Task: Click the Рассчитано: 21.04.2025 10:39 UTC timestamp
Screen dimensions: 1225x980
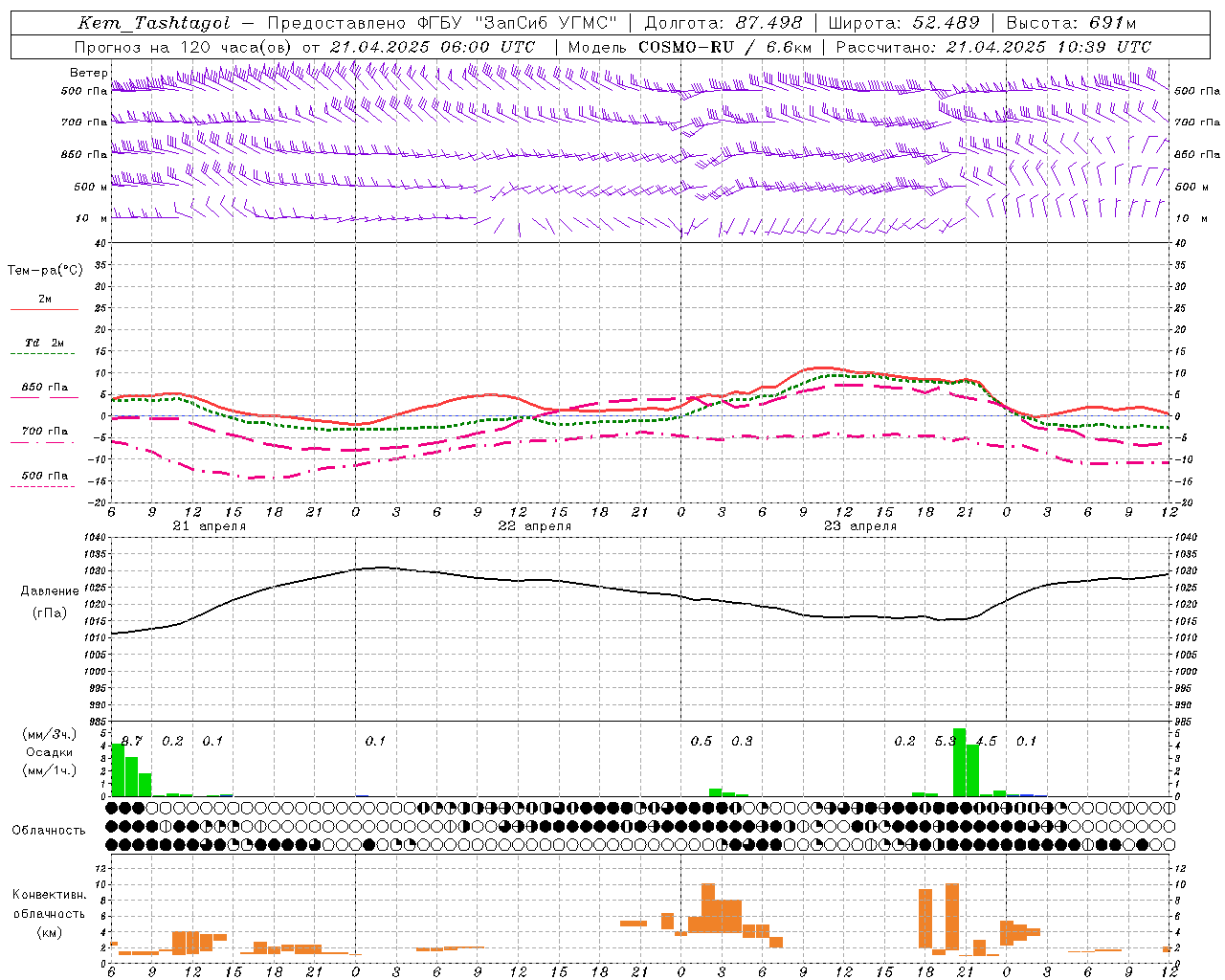Action: coord(993,47)
